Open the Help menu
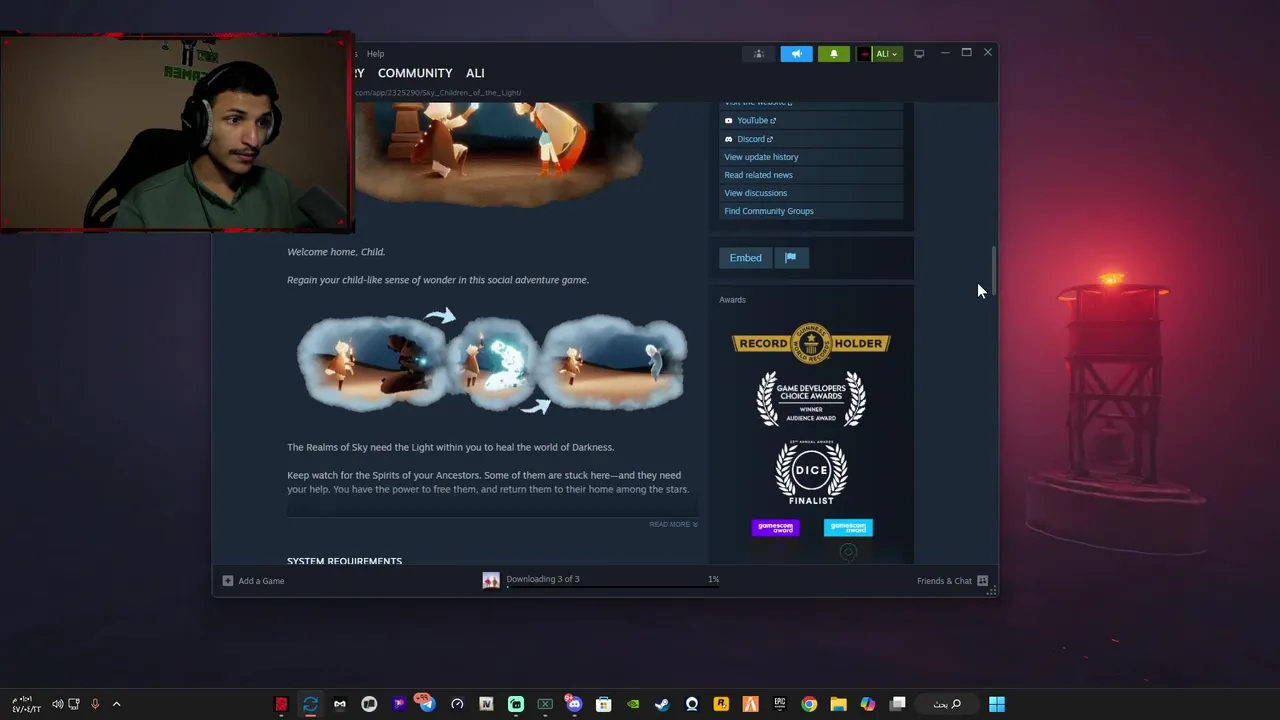Screen dimensions: 1280x720 [x=375, y=54]
